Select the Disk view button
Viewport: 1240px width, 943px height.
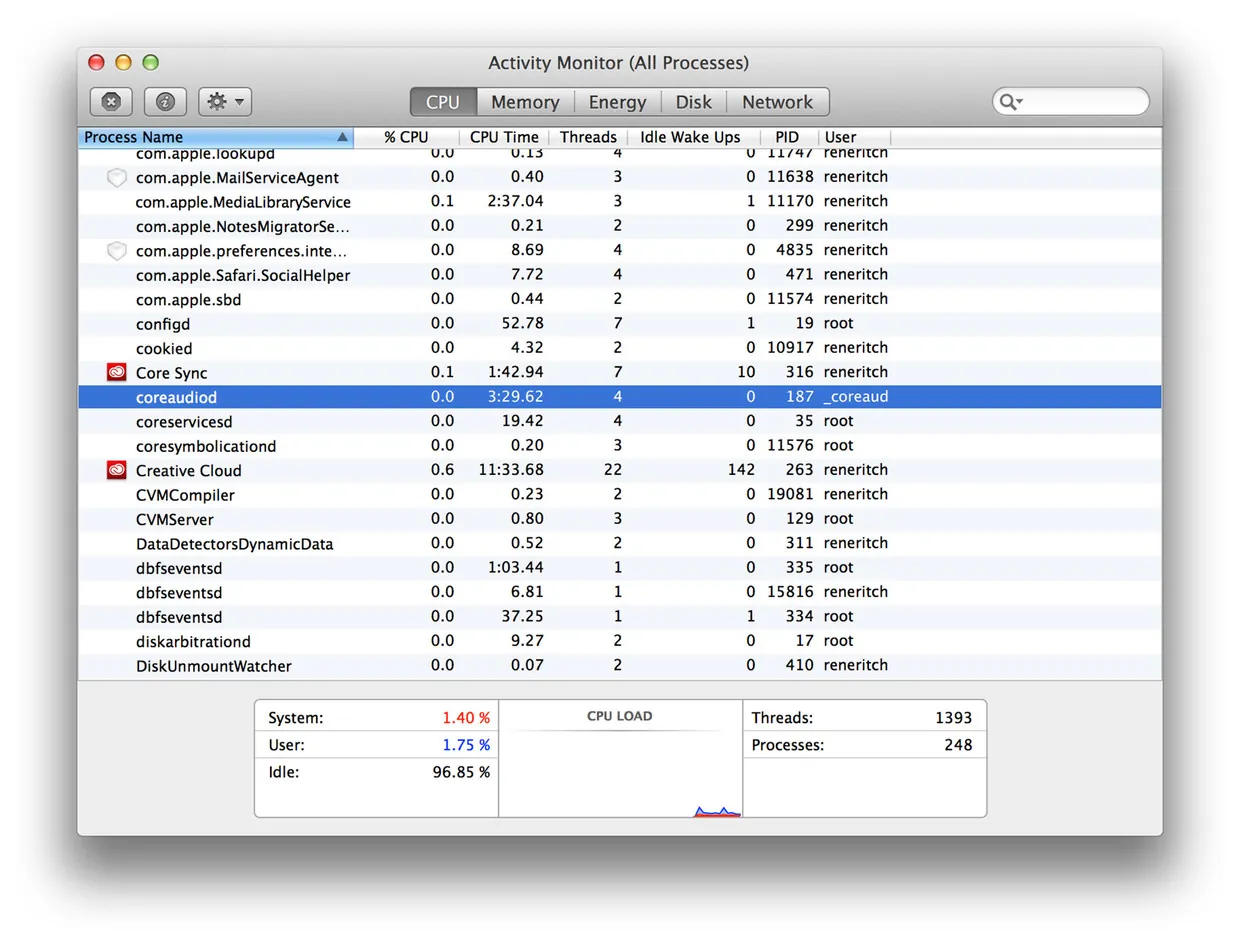[694, 101]
